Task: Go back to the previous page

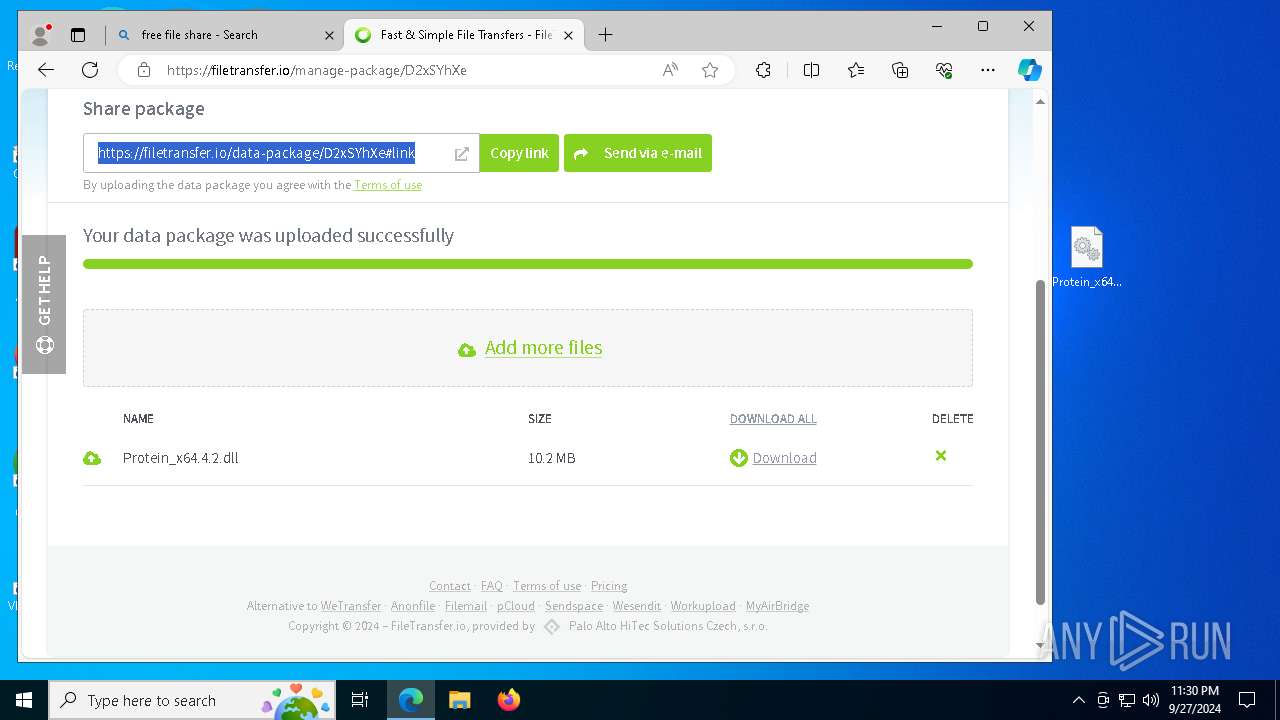Action: tap(46, 70)
